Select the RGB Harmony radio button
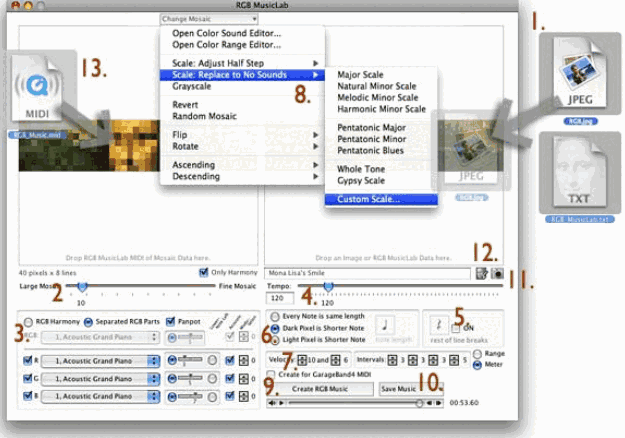Viewport: 625px width, 438px height. [28, 322]
